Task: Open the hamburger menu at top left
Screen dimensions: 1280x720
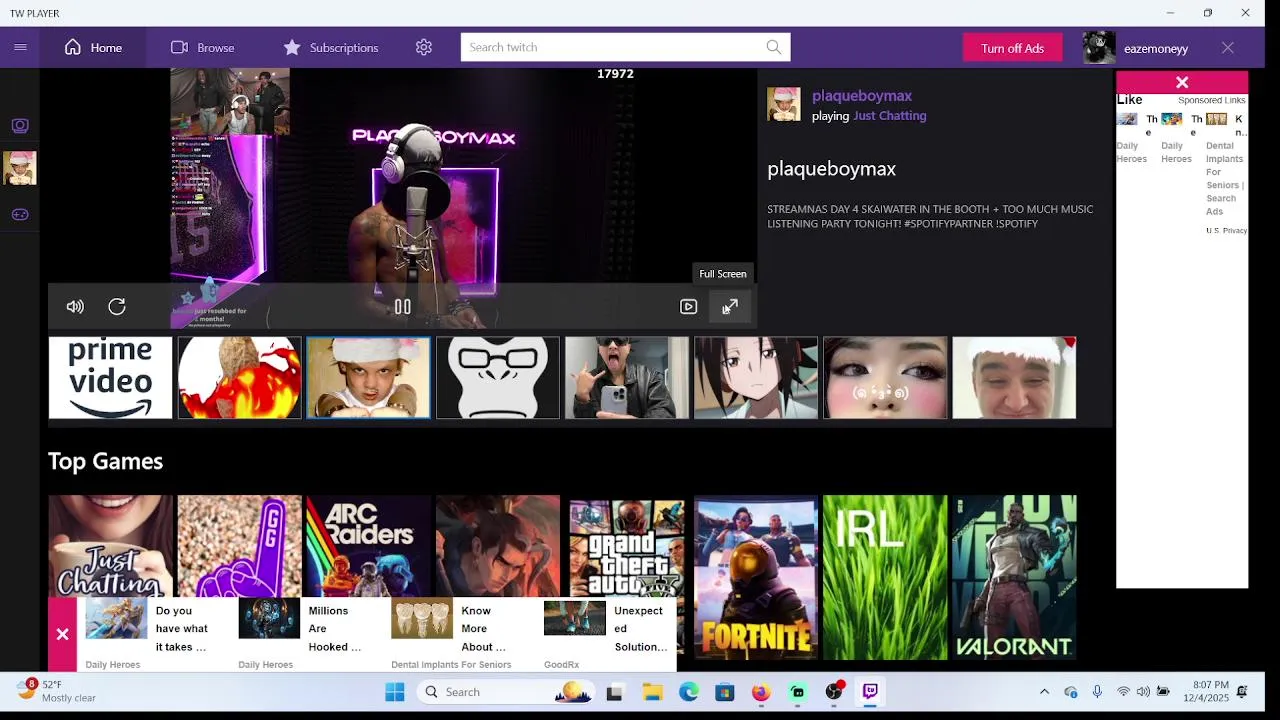Action: tap(20, 47)
